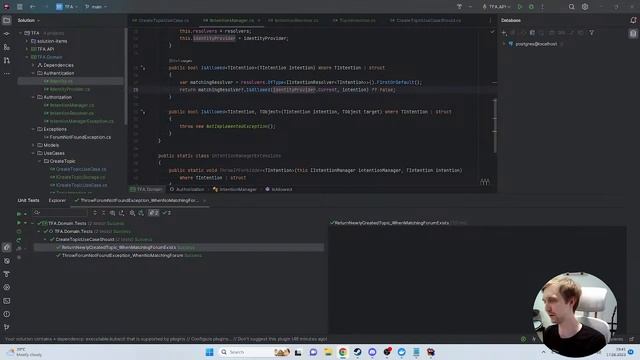640x360 pixels.
Task: Expand the Dependencies node
Action: coord(33,65)
